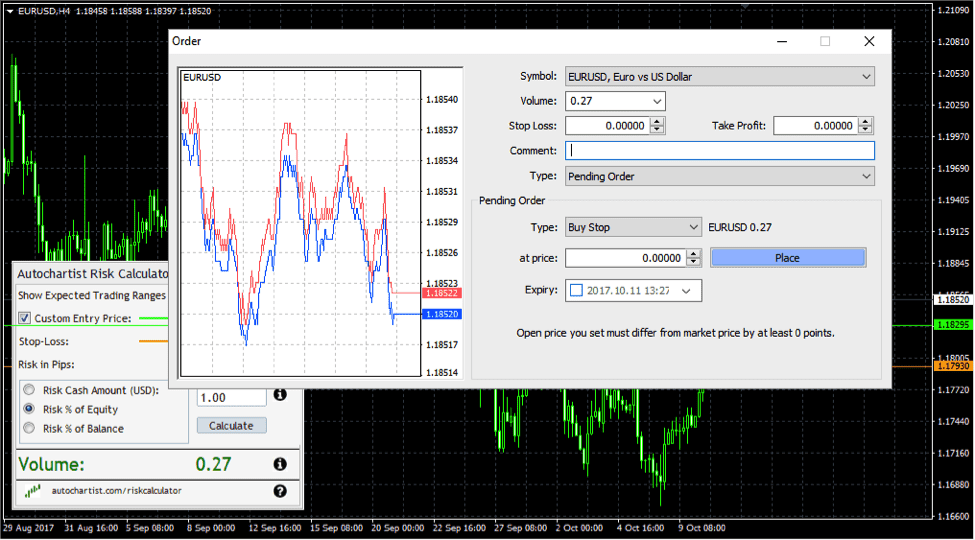Click the green Custom Entry Price line sample
Image resolution: width=975 pixels, height=540 pixels.
coord(153,318)
